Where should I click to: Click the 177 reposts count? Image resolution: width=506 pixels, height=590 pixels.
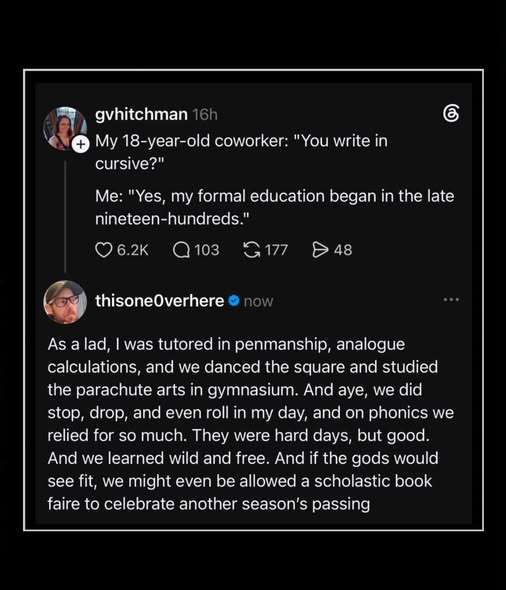[x=277, y=250]
